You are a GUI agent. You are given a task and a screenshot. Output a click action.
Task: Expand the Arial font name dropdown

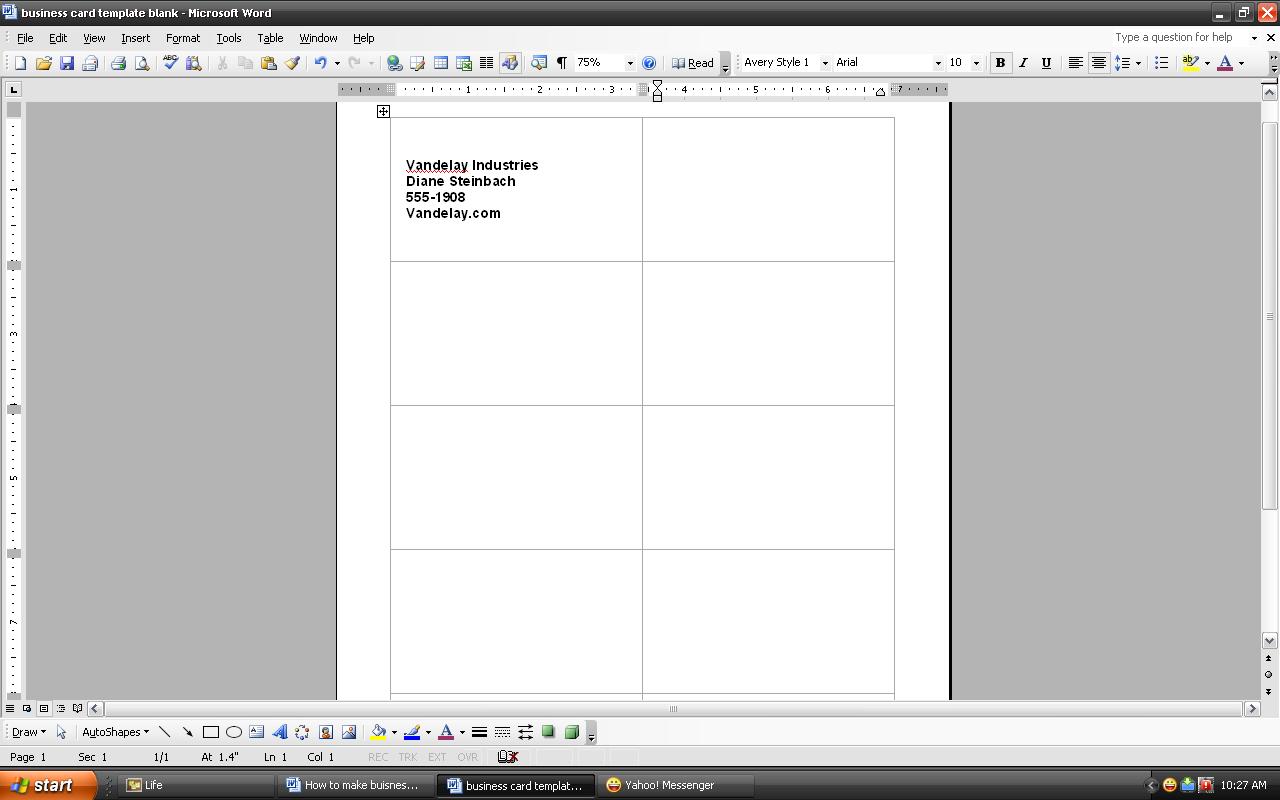point(937,63)
